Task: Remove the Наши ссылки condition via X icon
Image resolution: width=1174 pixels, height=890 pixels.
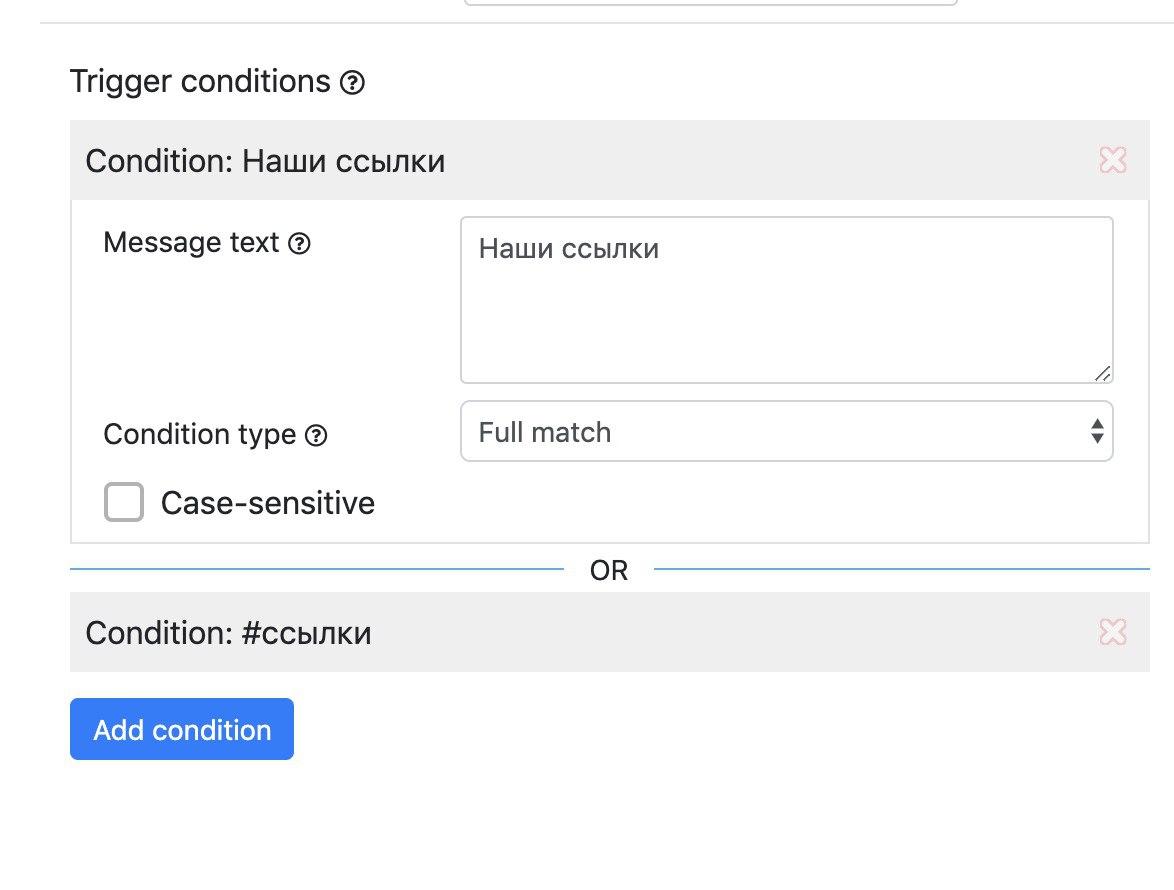Action: pos(1113,159)
